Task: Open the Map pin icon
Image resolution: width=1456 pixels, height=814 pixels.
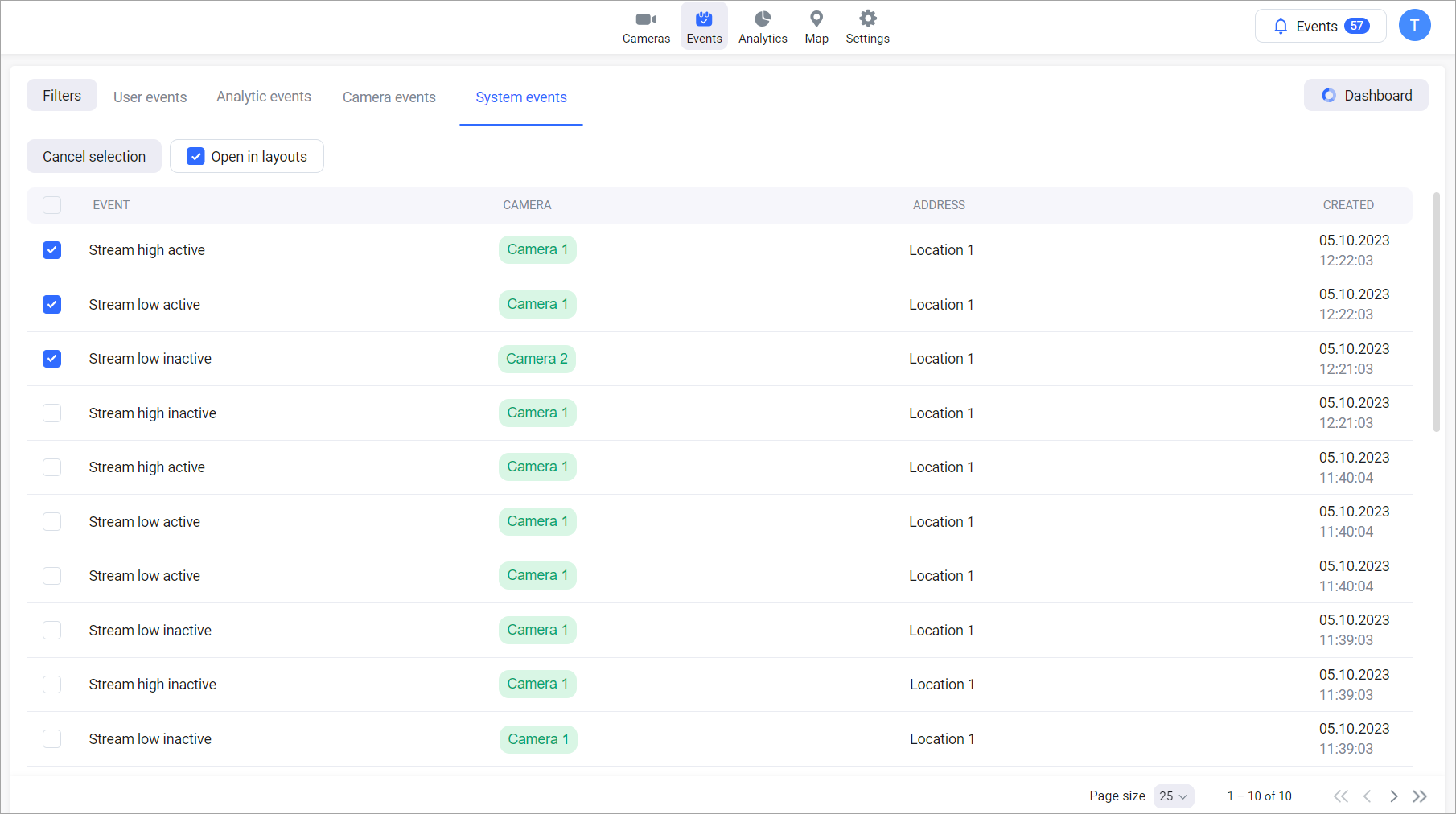Action: (816, 19)
